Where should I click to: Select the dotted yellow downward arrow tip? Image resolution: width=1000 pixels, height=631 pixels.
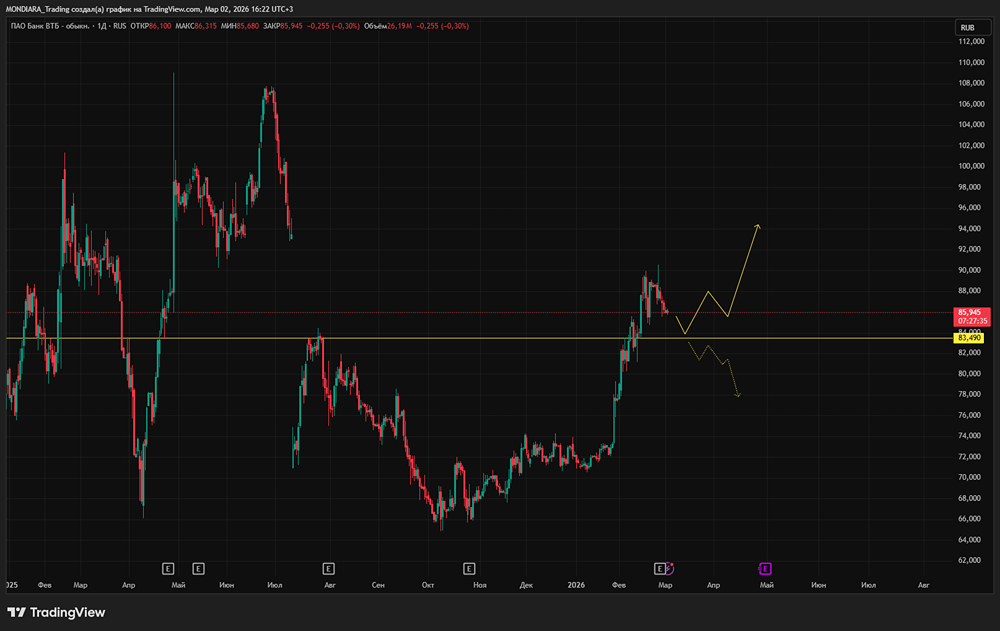738,396
